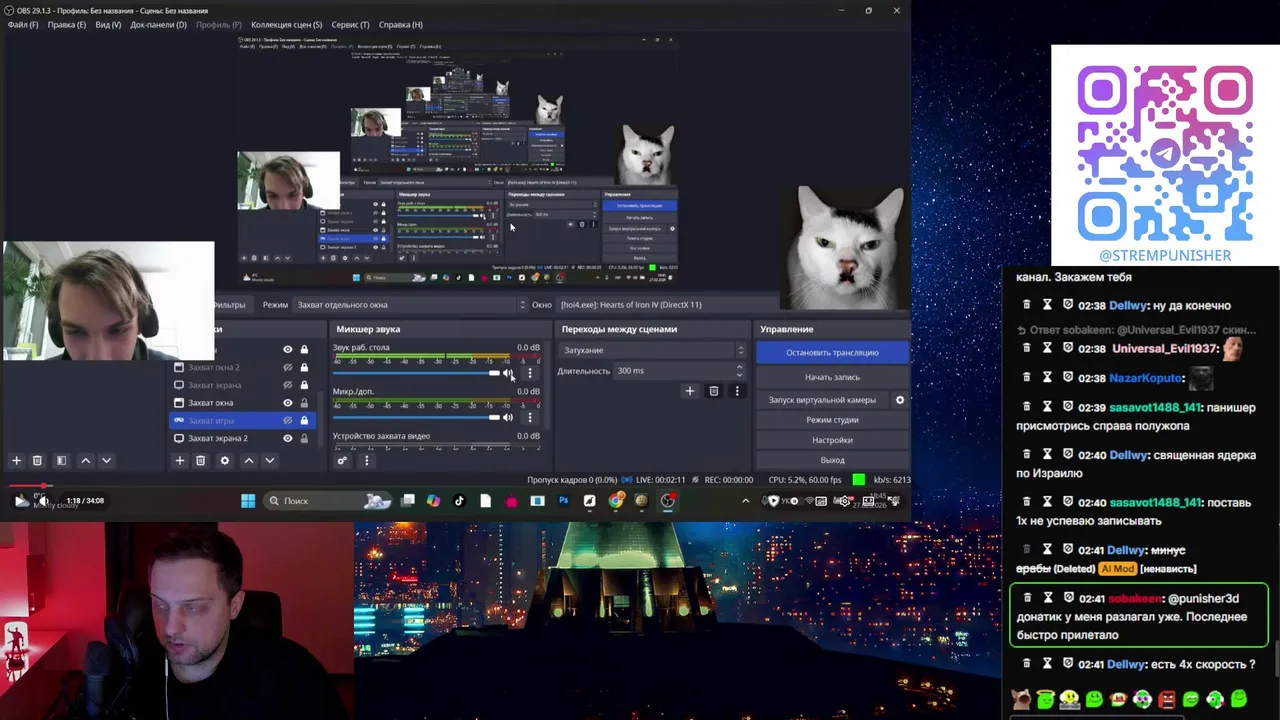Open the Док-панели menu
This screenshot has height=720, width=1280.
[x=158, y=25]
